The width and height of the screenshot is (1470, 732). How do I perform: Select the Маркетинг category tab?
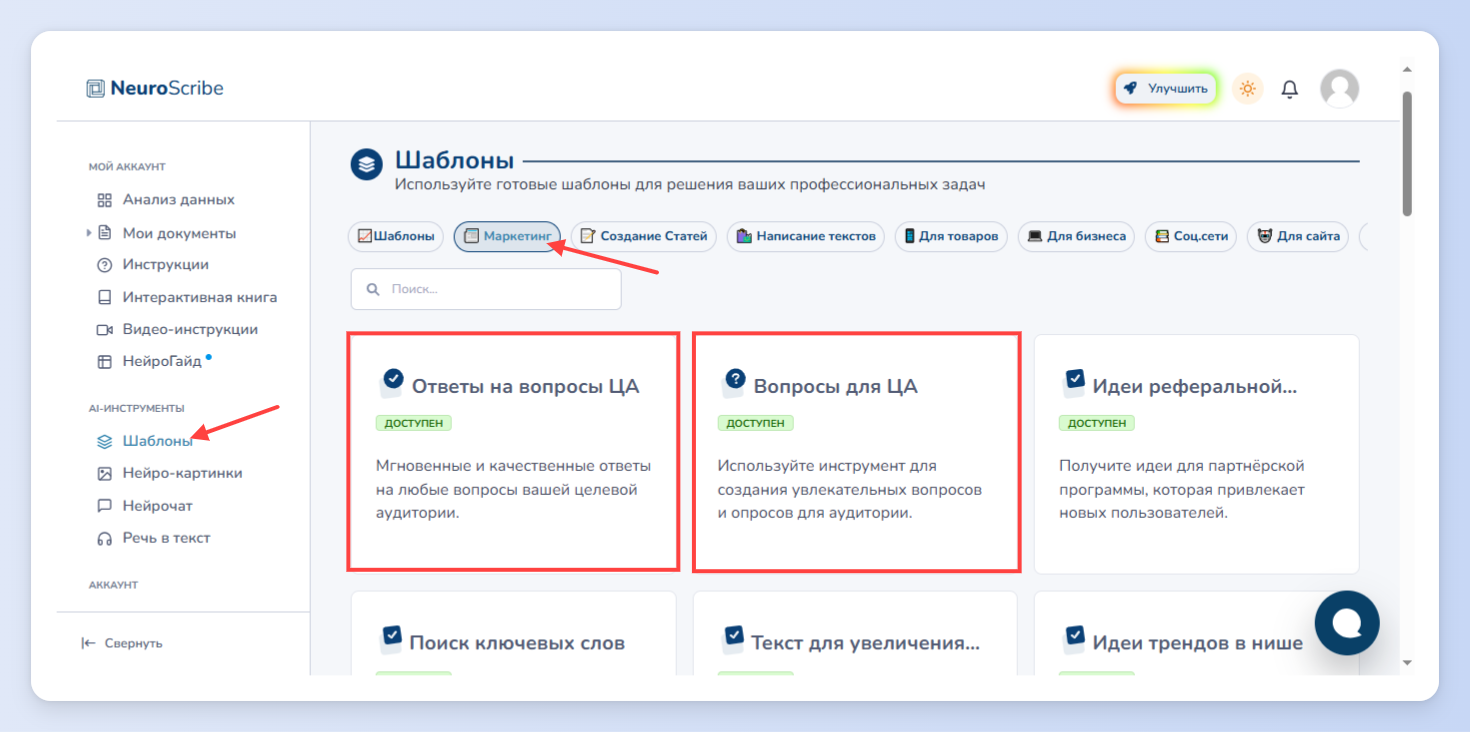point(507,237)
